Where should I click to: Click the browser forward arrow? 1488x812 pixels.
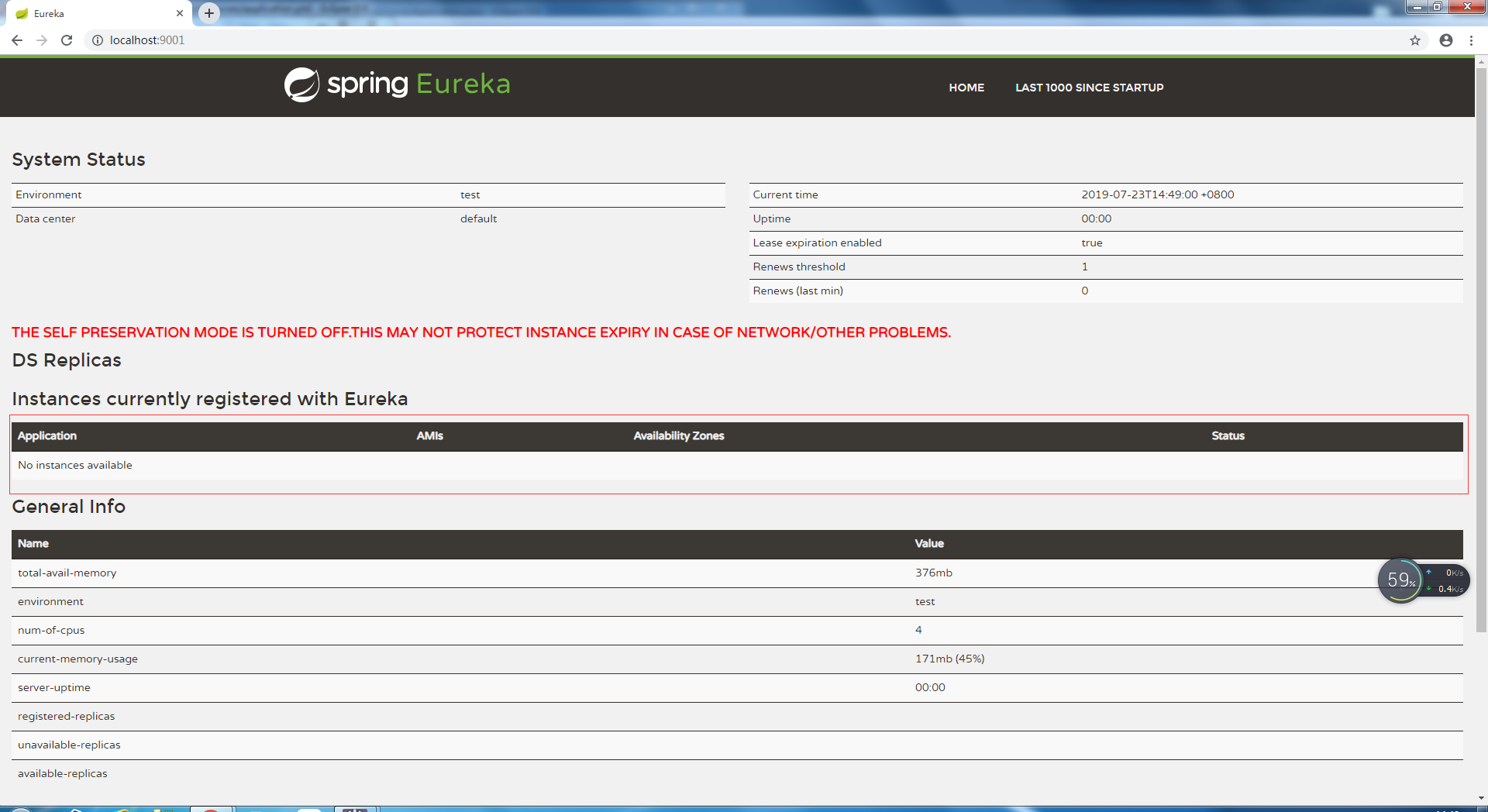42,40
